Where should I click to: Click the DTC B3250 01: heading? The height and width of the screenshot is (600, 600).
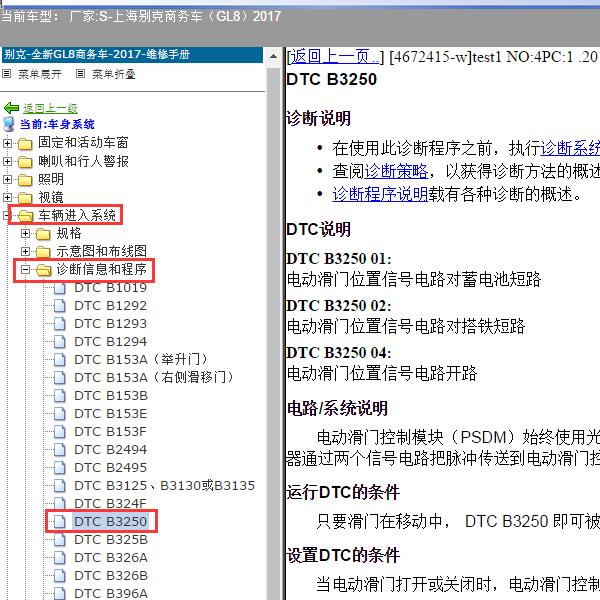click(339, 259)
